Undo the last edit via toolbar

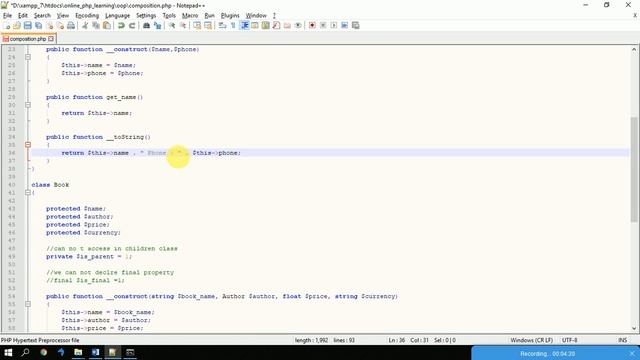click(x=121, y=25)
